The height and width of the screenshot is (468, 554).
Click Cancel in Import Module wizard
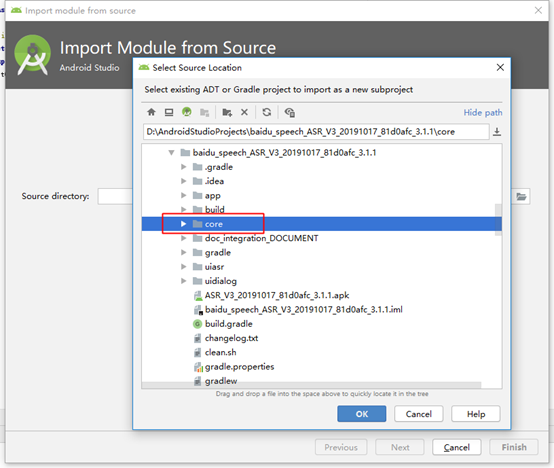tap(456, 448)
